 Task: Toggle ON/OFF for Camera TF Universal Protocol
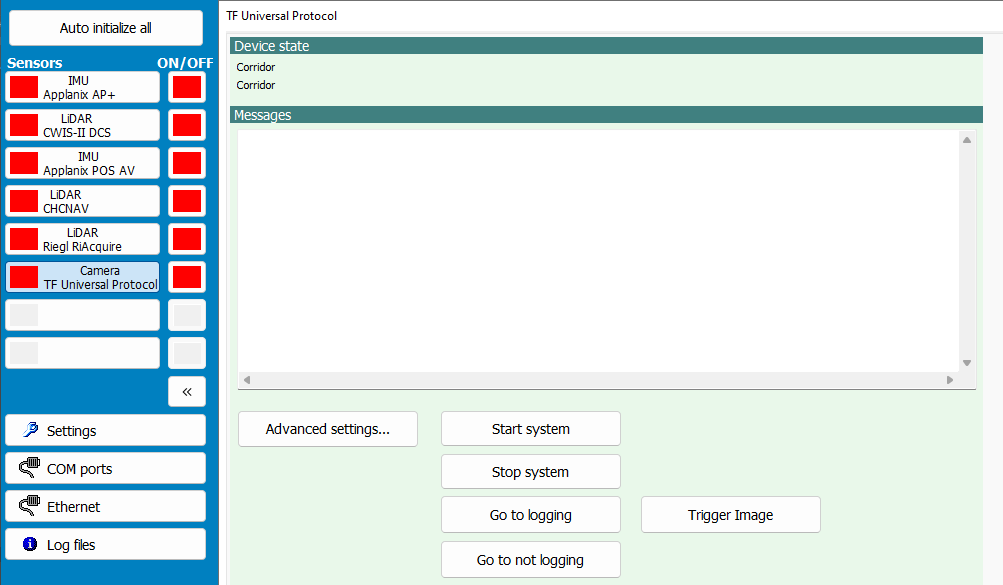(186, 277)
